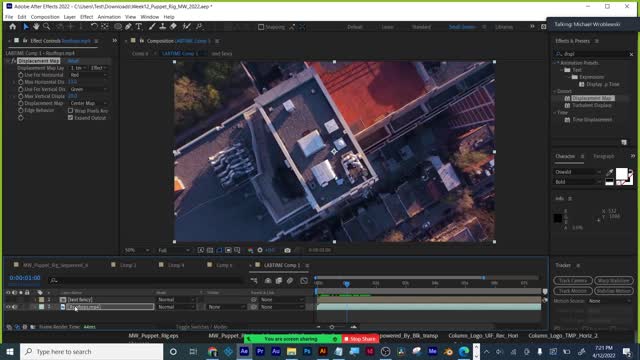Screen dimensions: 640x360
Task: Click the shy layers icon in timeline
Action: pos(268,280)
